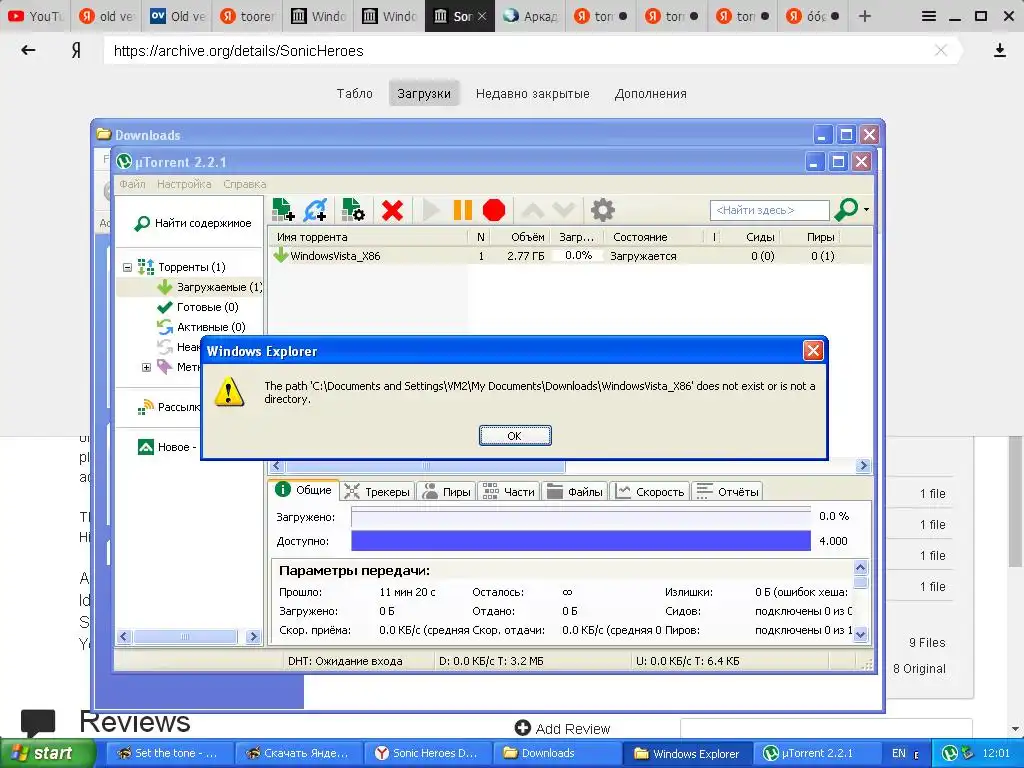Click the upload speed status entry
This screenshot has width=1024, height=768.
point(688,661)
